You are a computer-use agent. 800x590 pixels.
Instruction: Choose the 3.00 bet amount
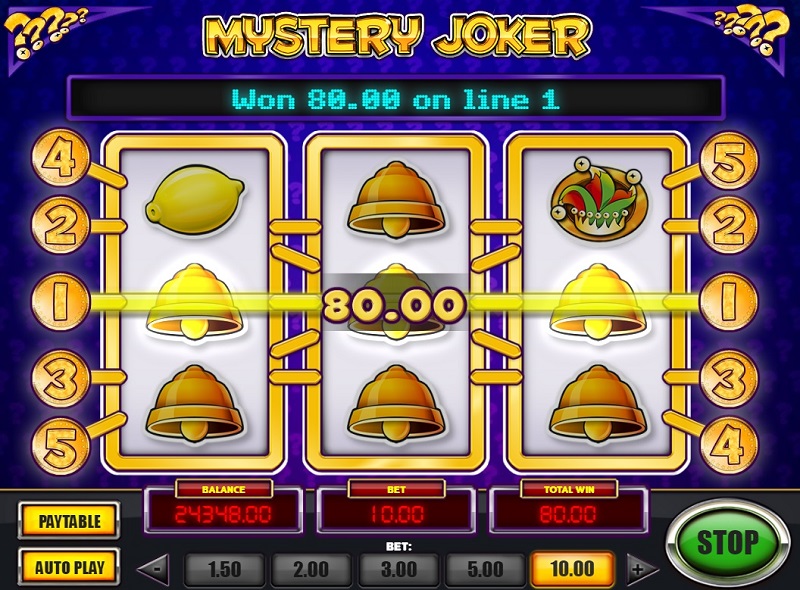(398, 569)
